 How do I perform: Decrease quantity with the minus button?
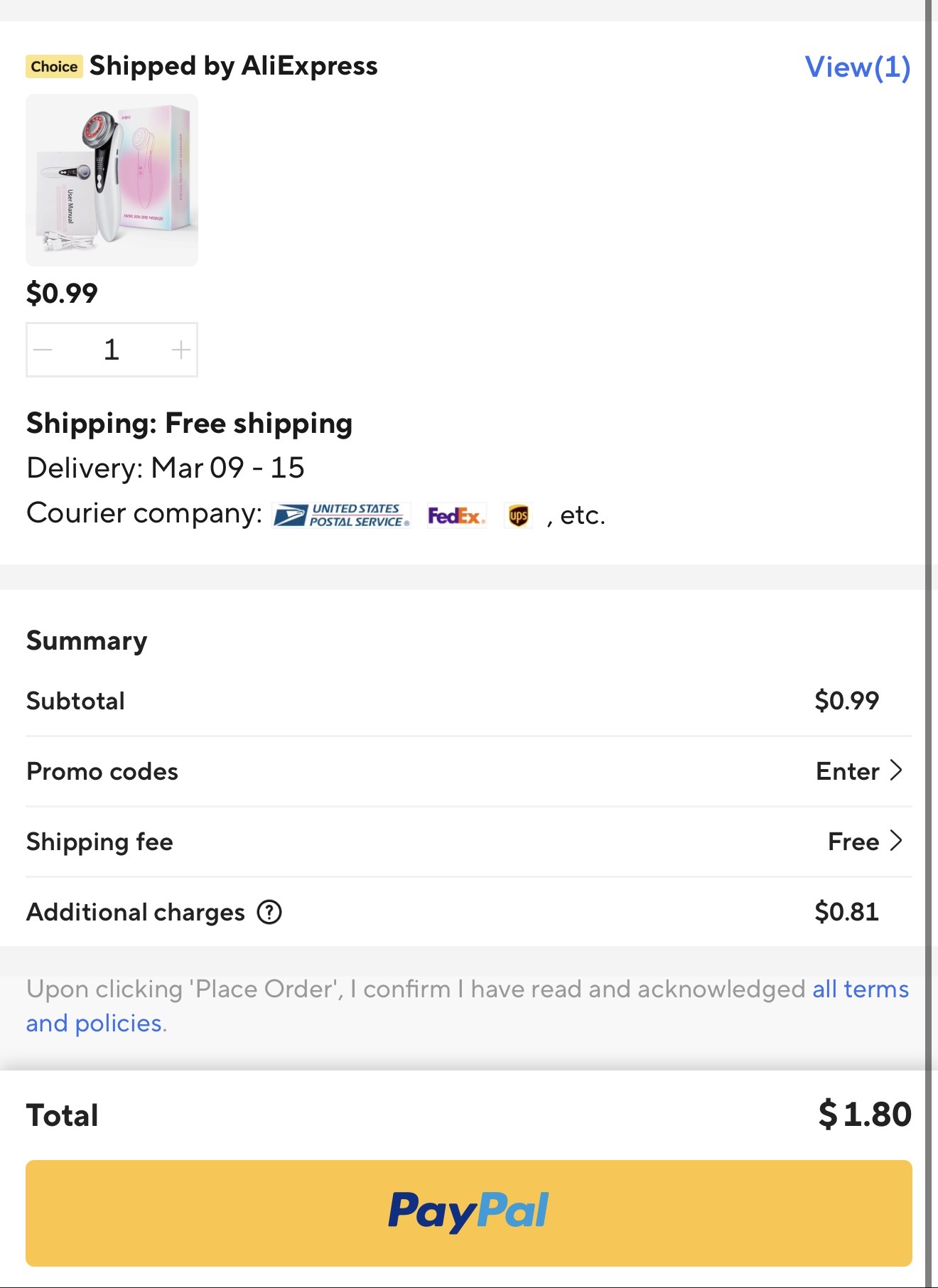coord(43,350)
